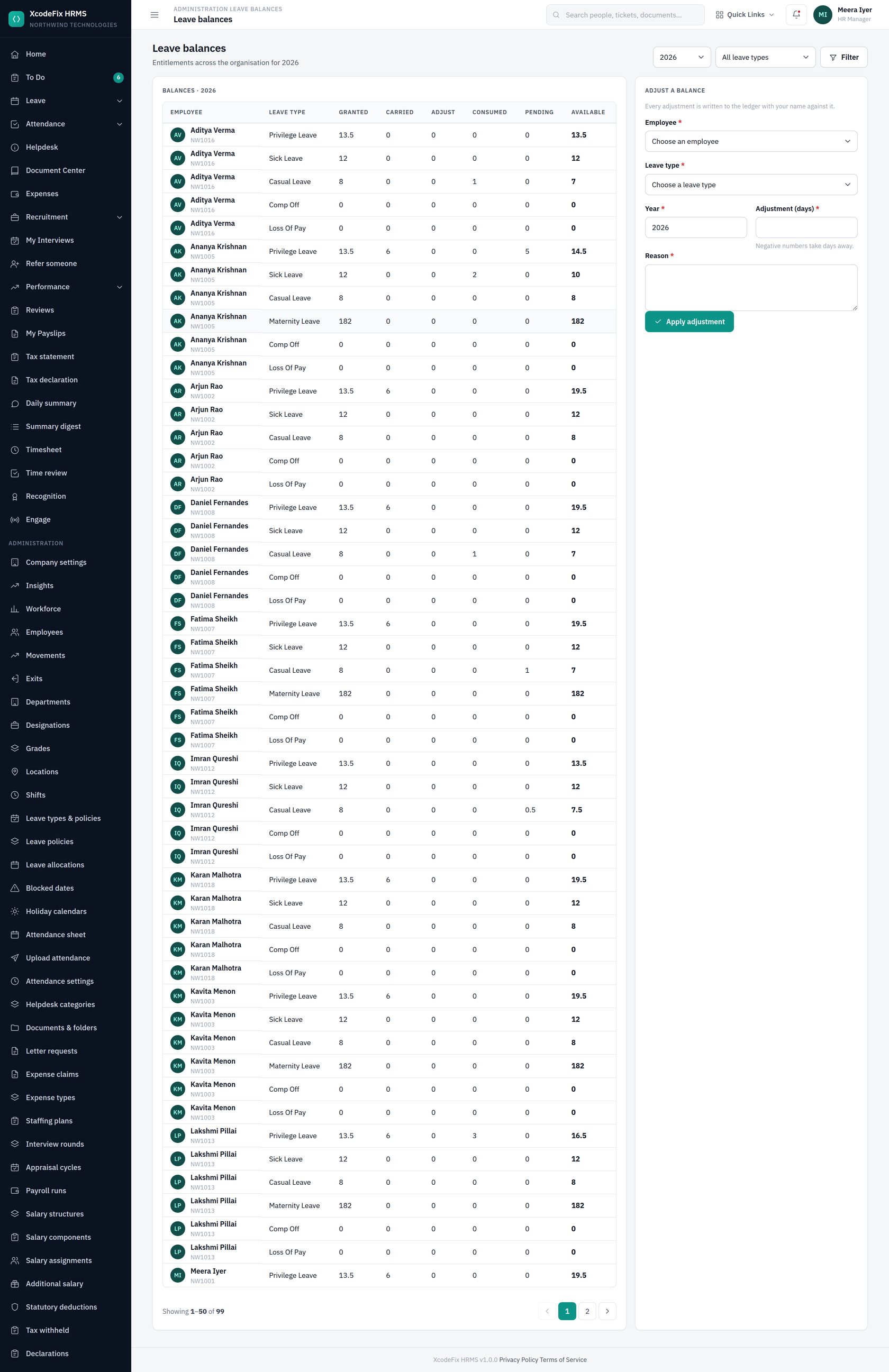Expand the Leave submenu chevron
This screenshot has height=1372, width=889.
[120, 101]
